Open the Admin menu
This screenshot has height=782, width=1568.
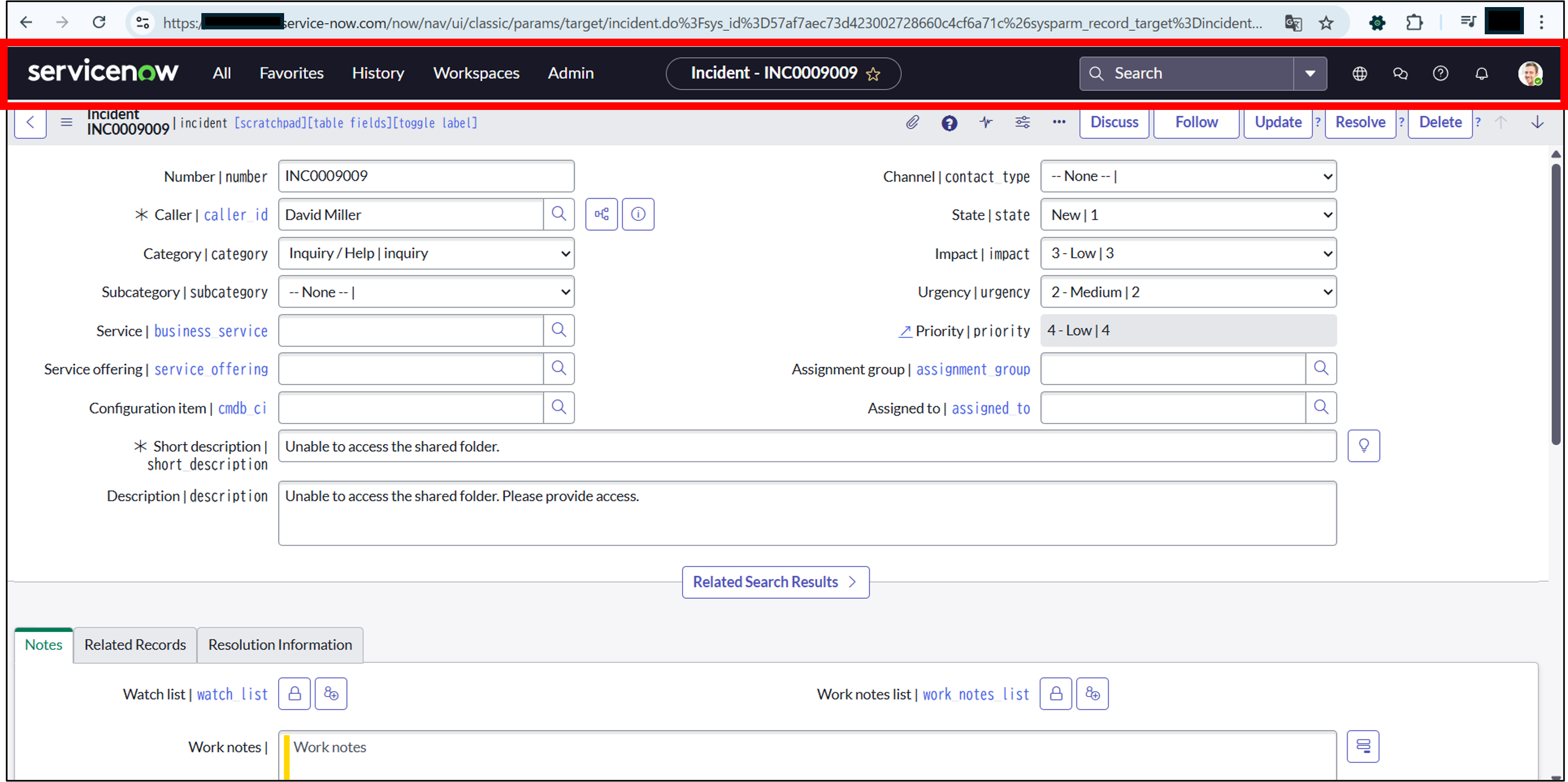tap(570, 73)
